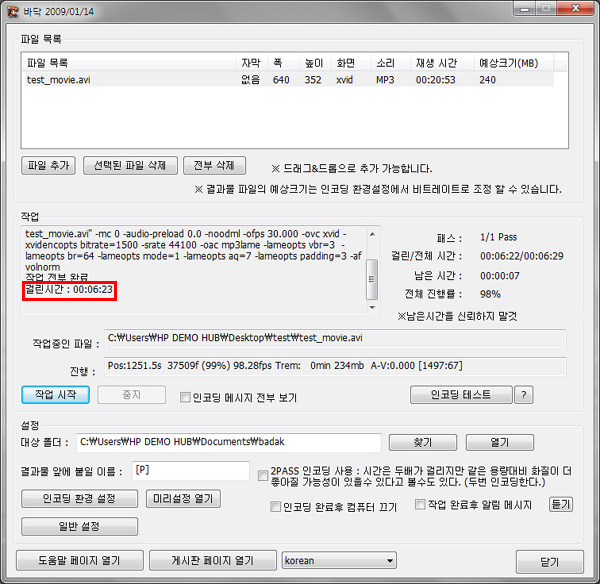Toggle 작업 완료후 알림 메시지 checkbox

(421, 505)
